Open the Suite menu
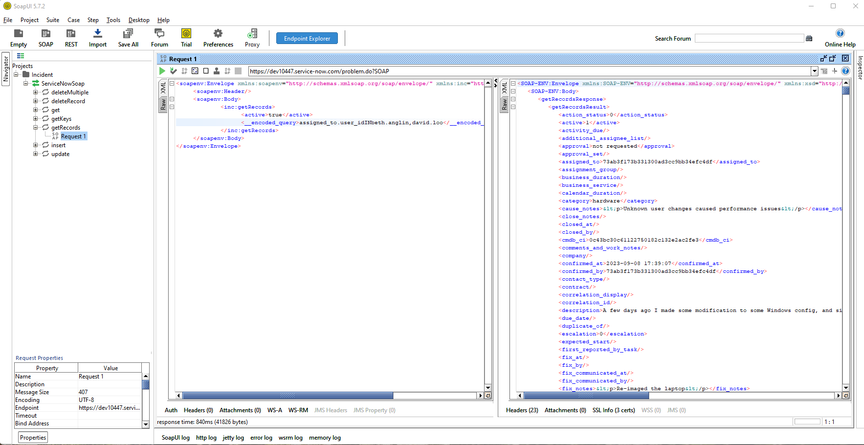Image resolution: width=864 pixels, height=445 pixels. coord(53,20)
